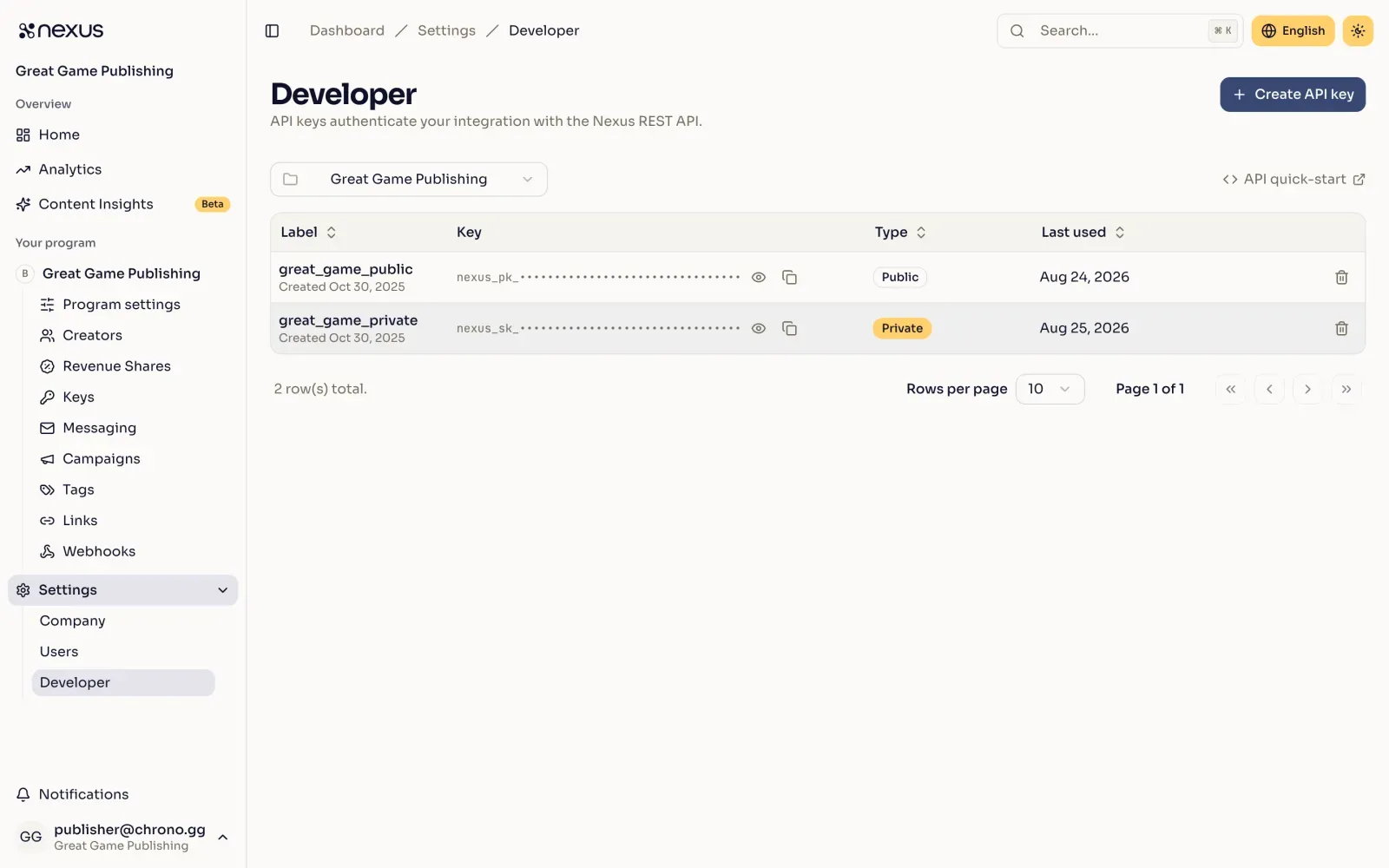Open Creators page

[x=123, y=335]
